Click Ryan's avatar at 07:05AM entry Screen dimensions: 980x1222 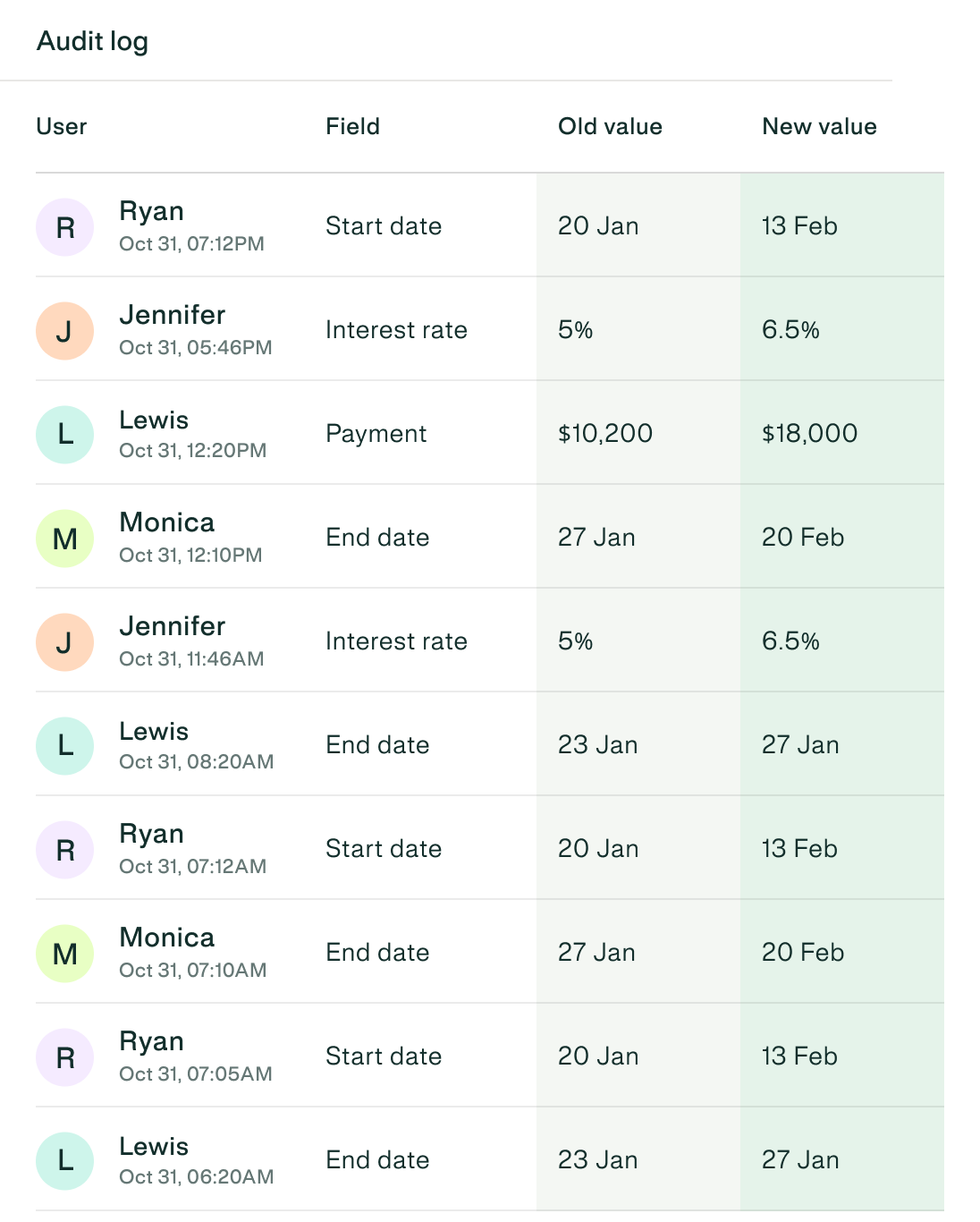[64, 1057]
